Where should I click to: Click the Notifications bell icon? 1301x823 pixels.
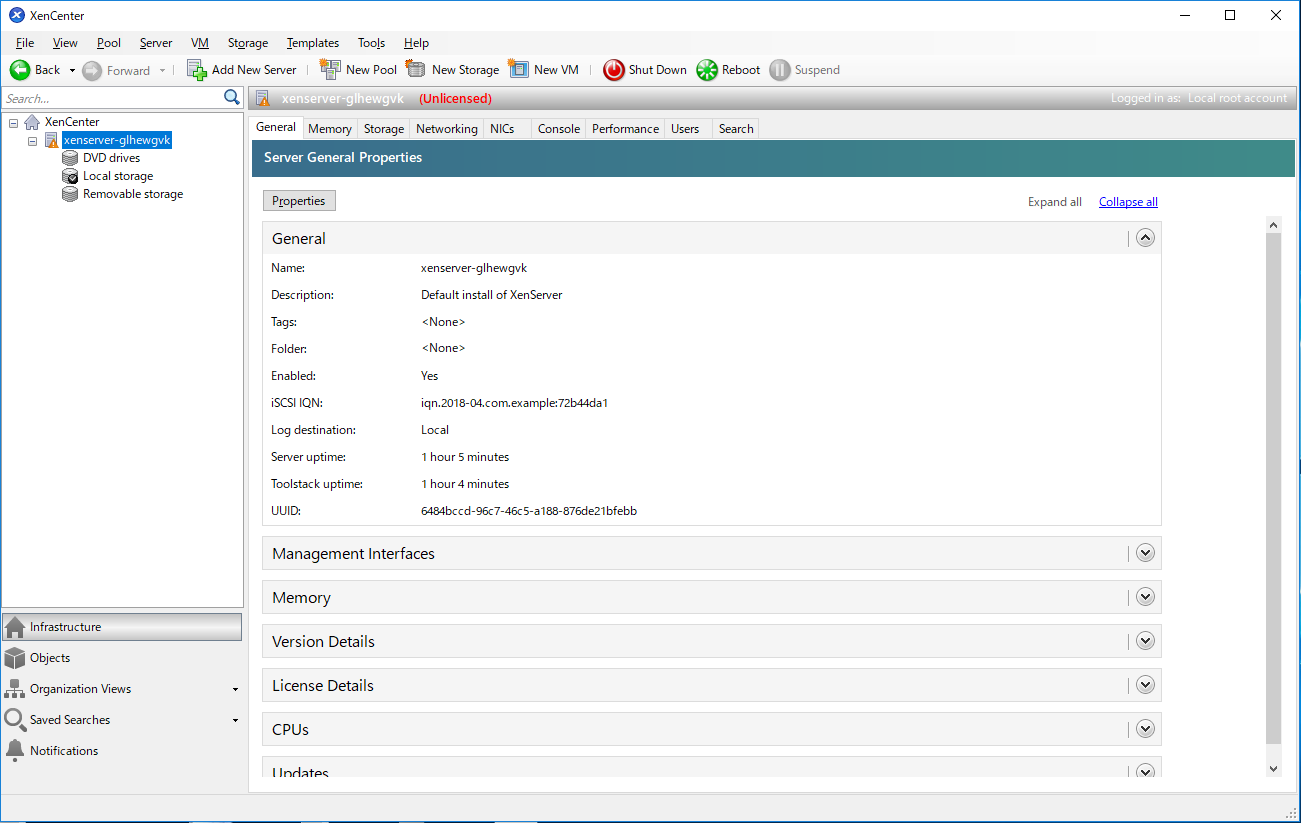click(x=16, y=750)
